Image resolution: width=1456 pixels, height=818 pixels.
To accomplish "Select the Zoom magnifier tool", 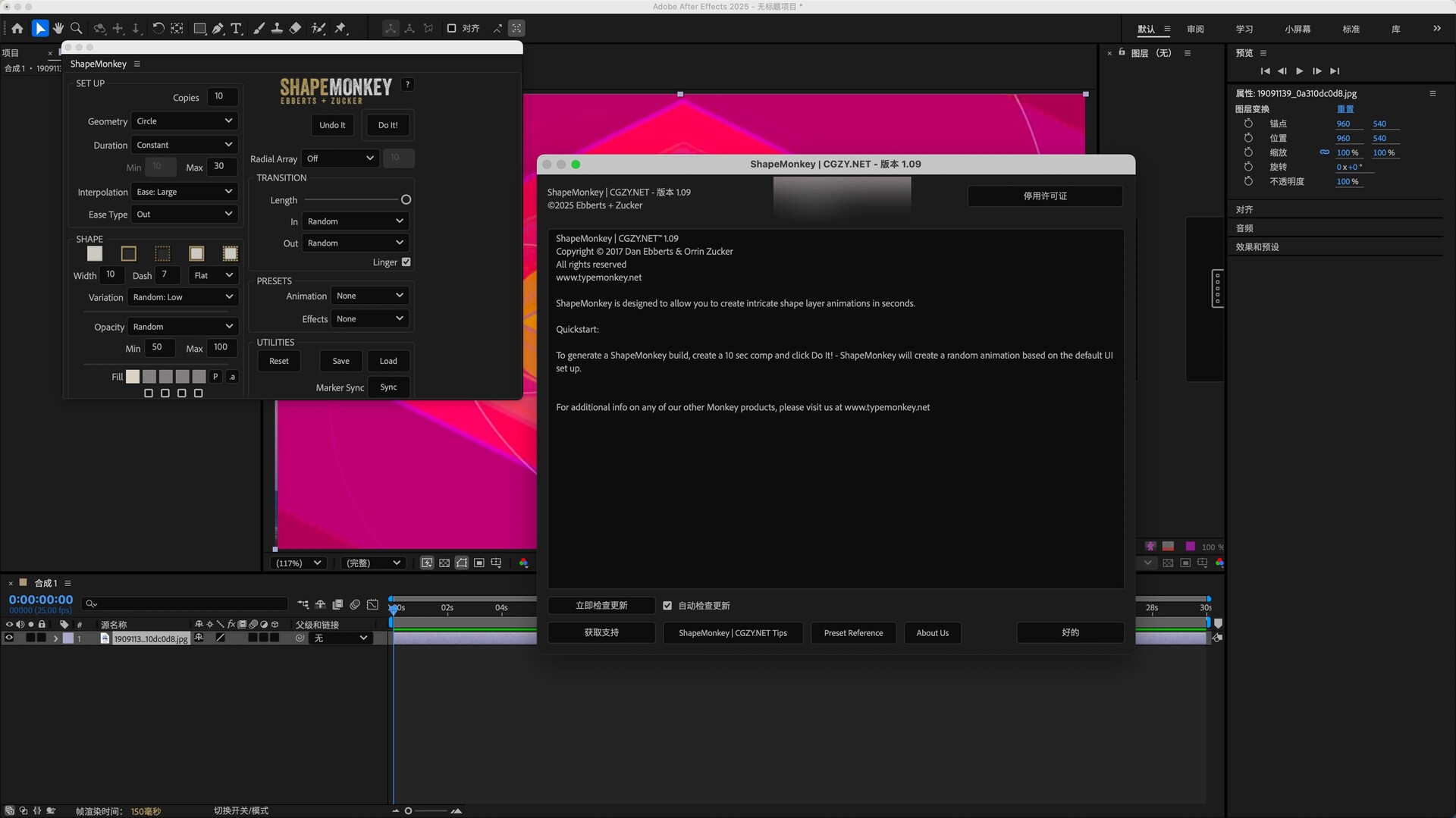I will 77,29.
